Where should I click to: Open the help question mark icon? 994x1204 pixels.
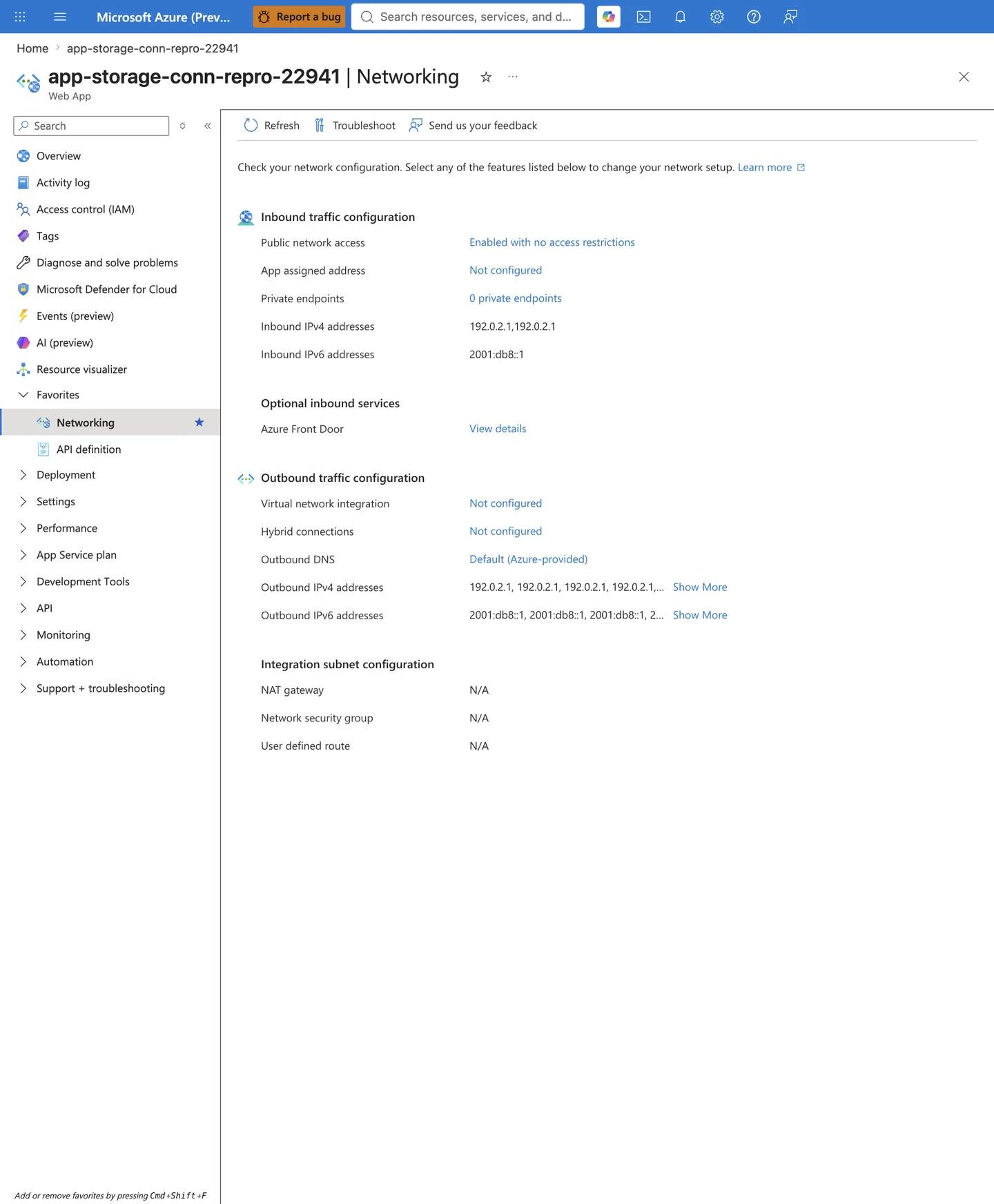[x=754, y=17]
